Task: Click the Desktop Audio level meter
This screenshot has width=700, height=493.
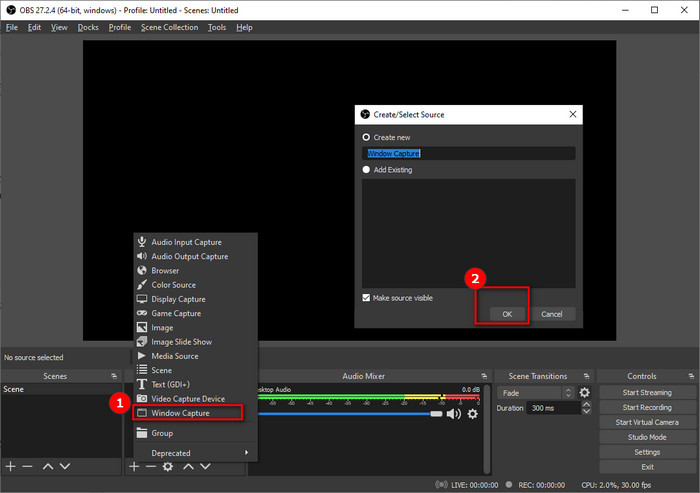Action: click(x=369, y=397)
